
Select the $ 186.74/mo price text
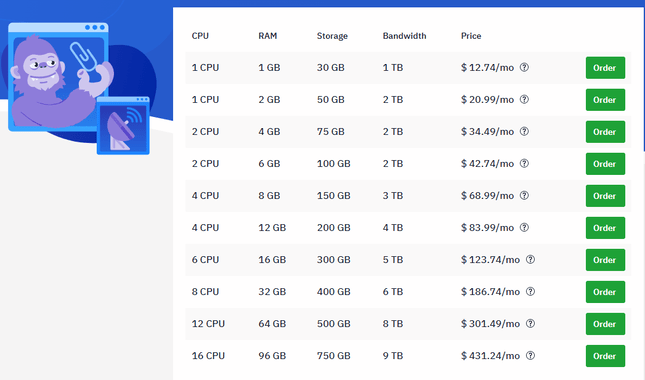point(490,292)
